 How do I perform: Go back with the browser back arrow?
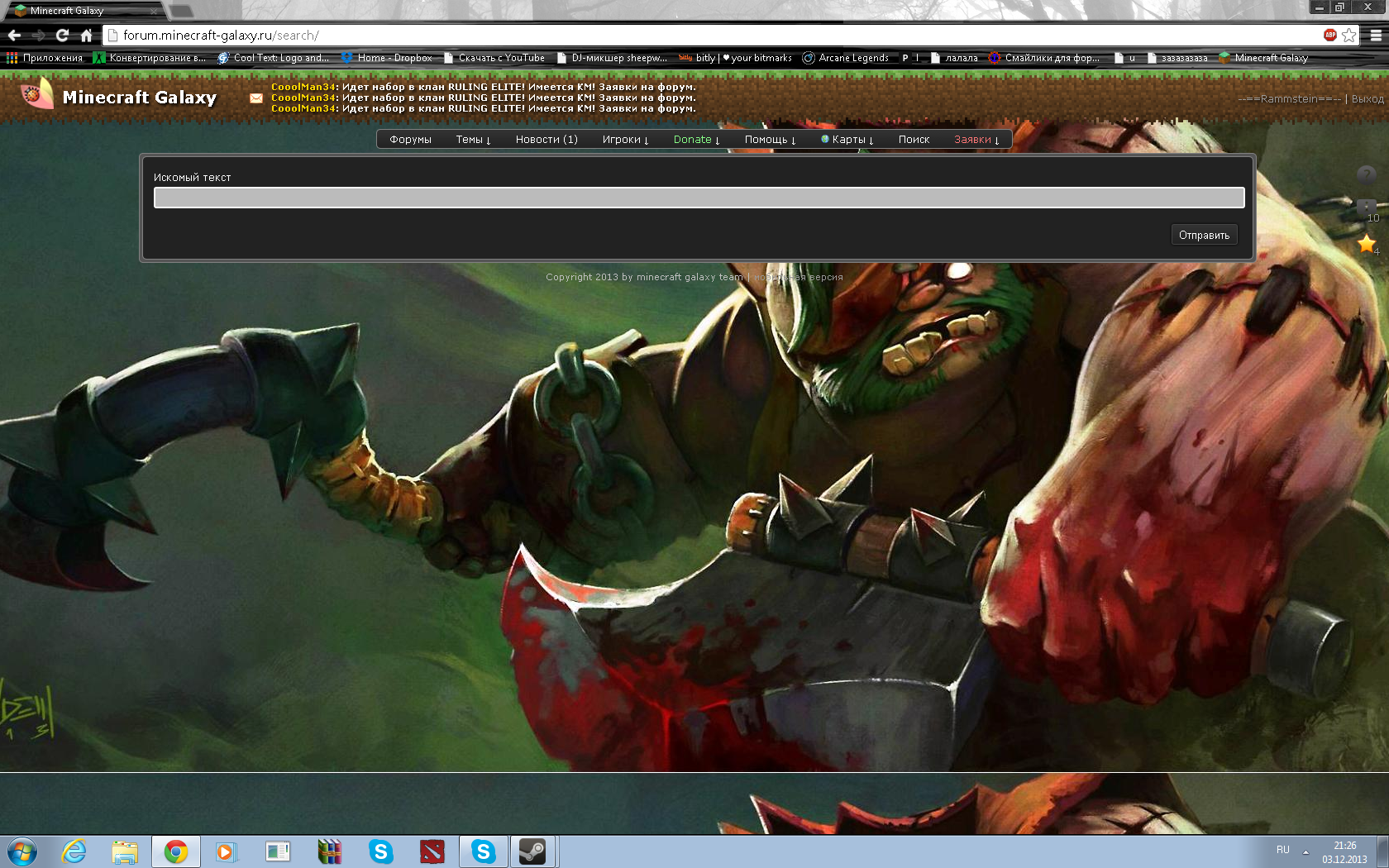14,35
